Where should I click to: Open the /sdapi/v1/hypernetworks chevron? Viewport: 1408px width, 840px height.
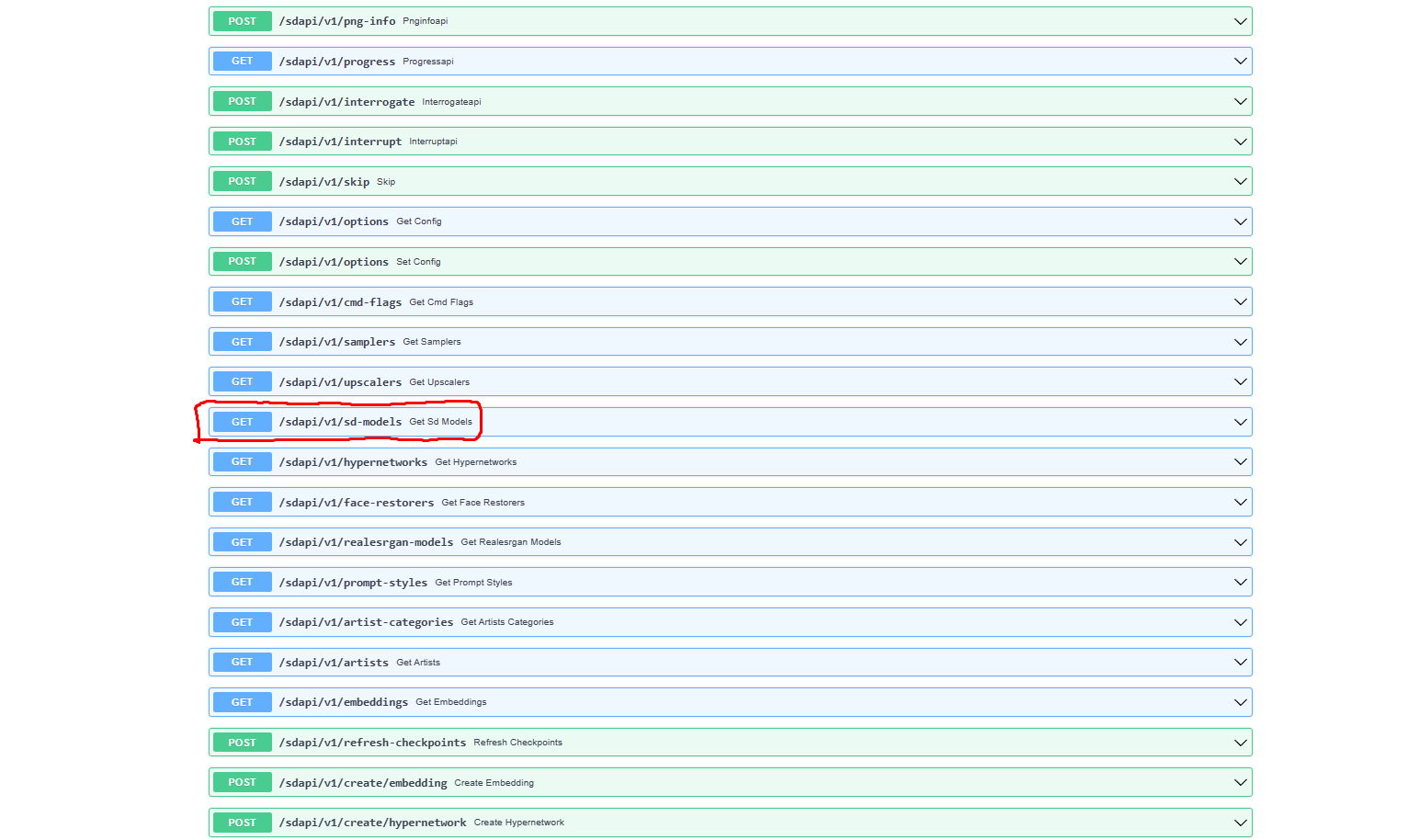[1240, 461]
